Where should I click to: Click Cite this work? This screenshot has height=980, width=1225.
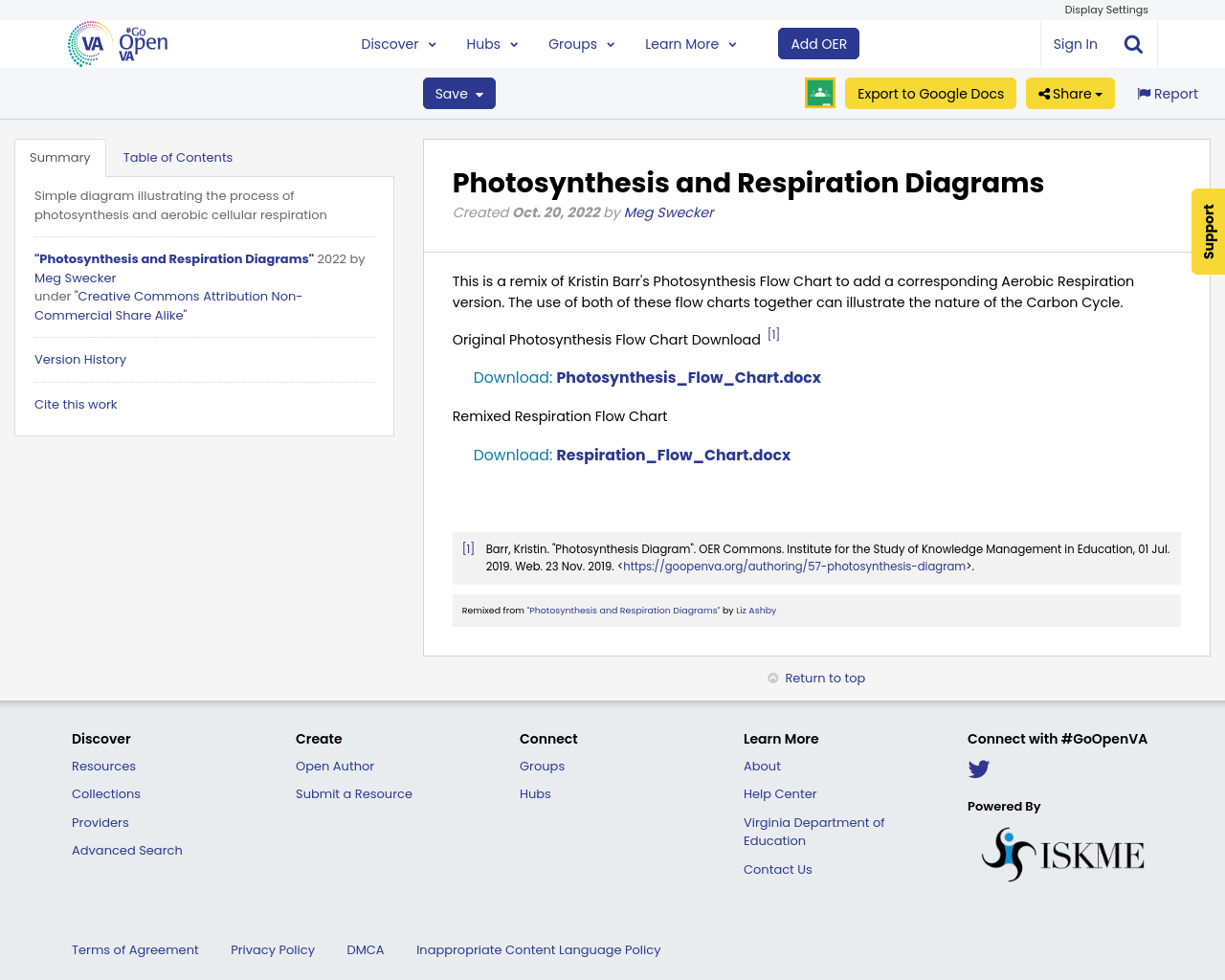click(76, 404)
